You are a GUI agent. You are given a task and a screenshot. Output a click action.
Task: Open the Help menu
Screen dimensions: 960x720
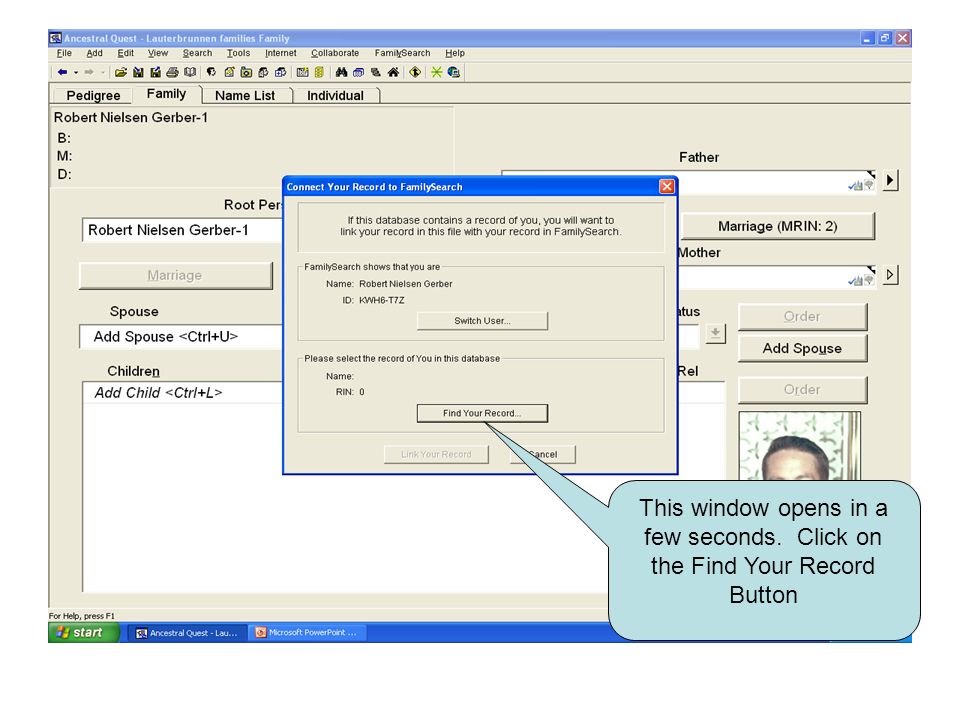tap(455, 53)
